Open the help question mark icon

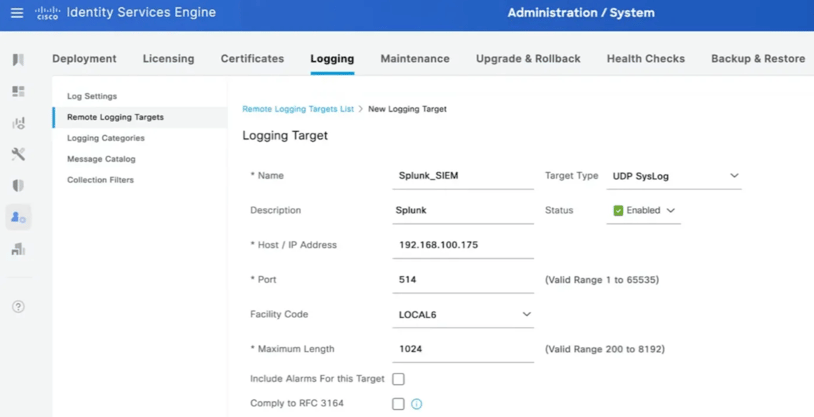(18, 306)
